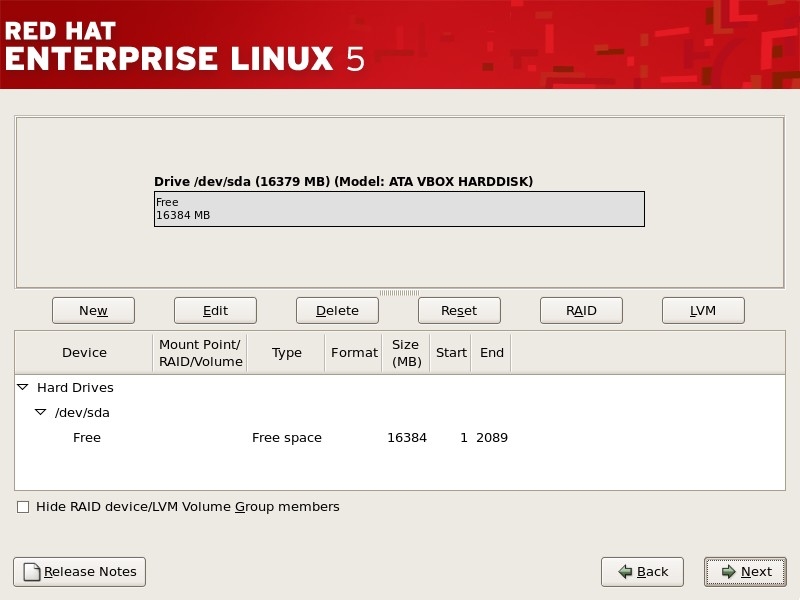The image size is (800, 600).
Task: Go Back to previous step
Action: coord(642,571)
